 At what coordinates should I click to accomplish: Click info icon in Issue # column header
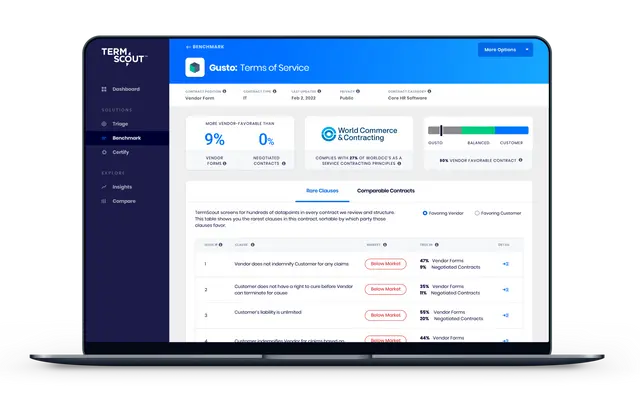(220, 245)
